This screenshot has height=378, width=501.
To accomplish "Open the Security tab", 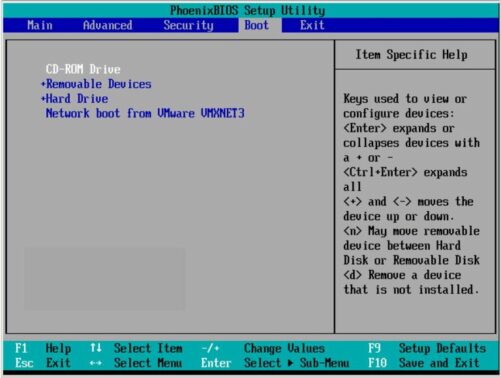I will [188, 25].
